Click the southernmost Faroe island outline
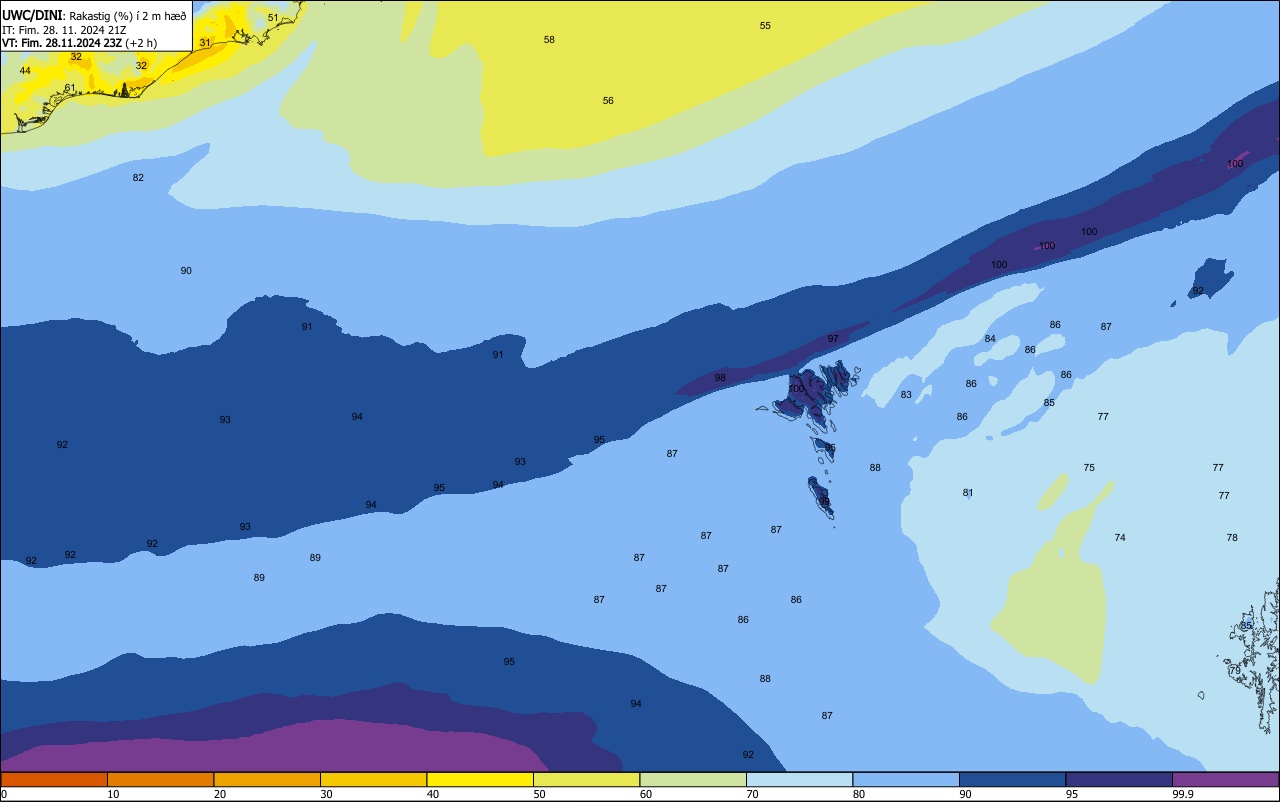 coord(821,497)
